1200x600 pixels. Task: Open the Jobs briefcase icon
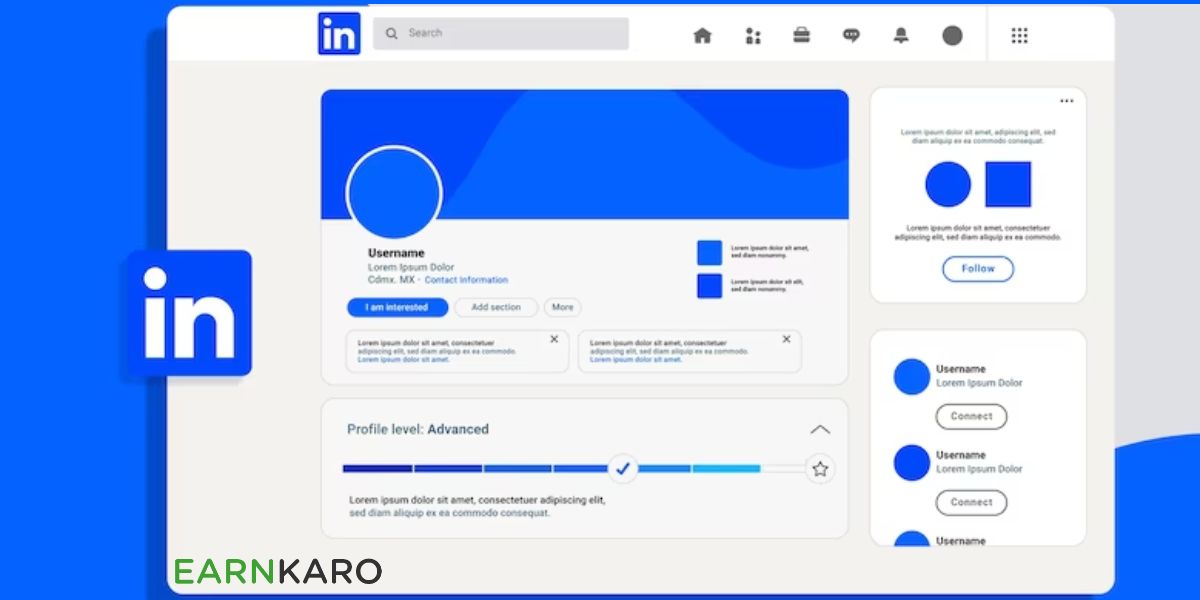[x=803, y=34]
